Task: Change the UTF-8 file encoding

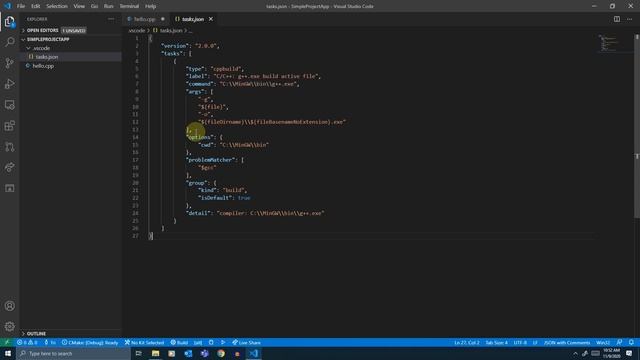Action: (520, 342)
